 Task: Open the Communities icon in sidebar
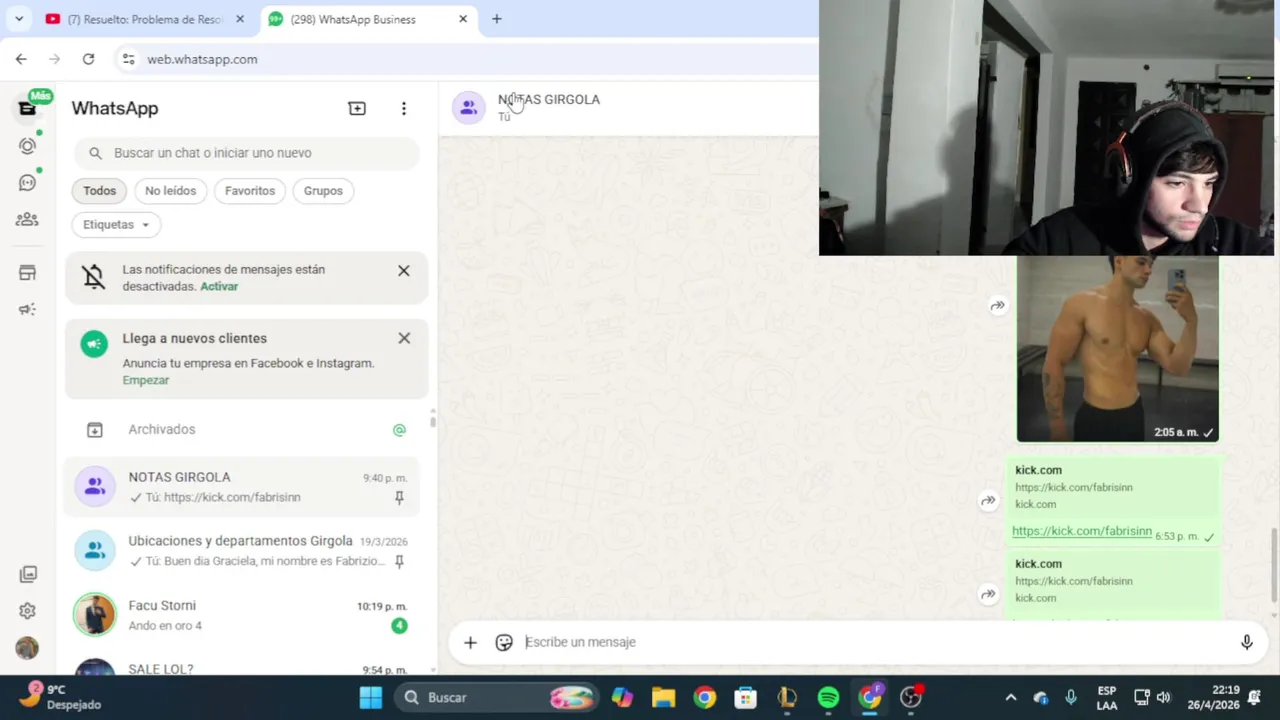(x=27, y=219)
